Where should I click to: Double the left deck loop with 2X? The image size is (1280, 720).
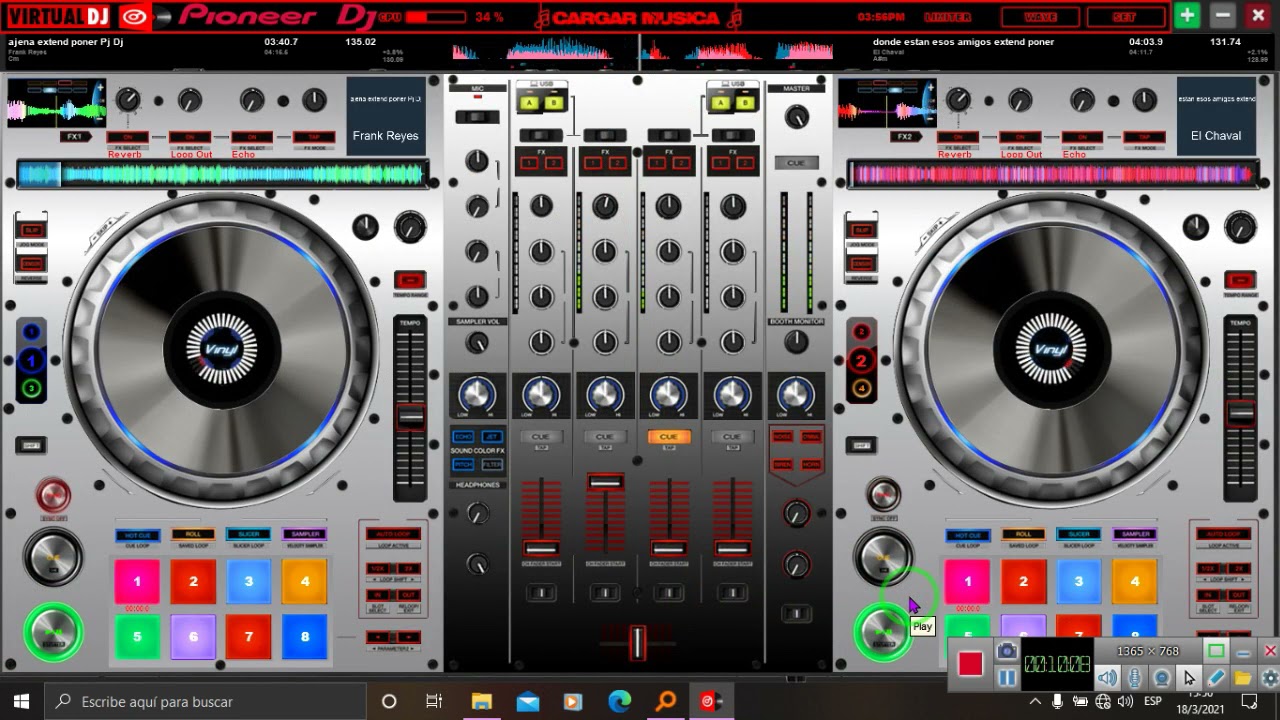409,568
